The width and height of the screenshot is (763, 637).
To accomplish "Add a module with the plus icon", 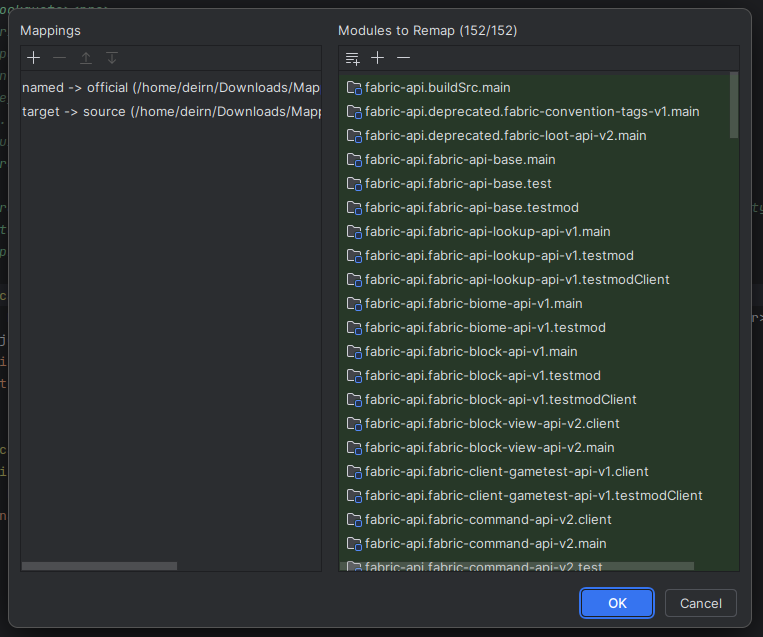I will [x=378, y=58].
